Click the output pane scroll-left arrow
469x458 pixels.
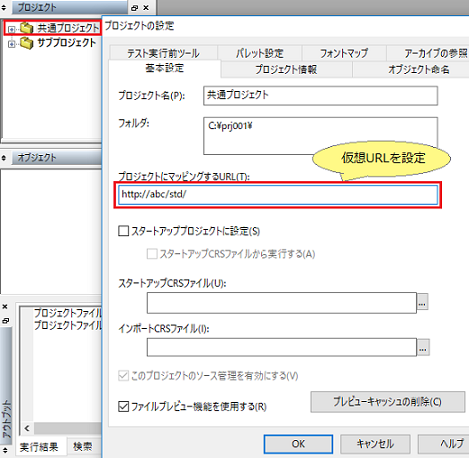click(27, 428)
